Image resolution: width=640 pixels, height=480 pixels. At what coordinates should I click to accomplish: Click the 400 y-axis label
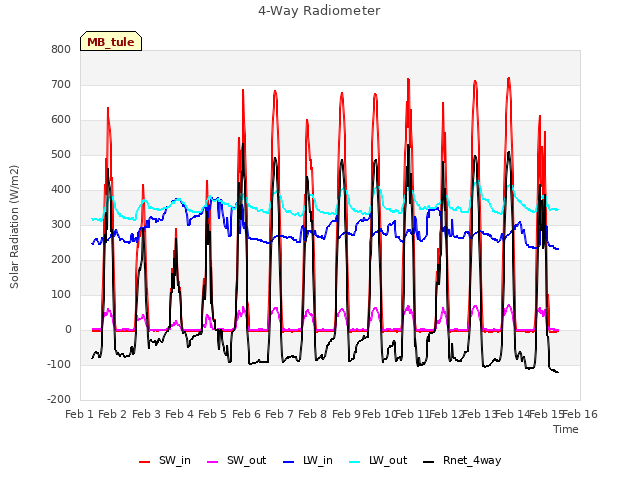coord(61,189)
